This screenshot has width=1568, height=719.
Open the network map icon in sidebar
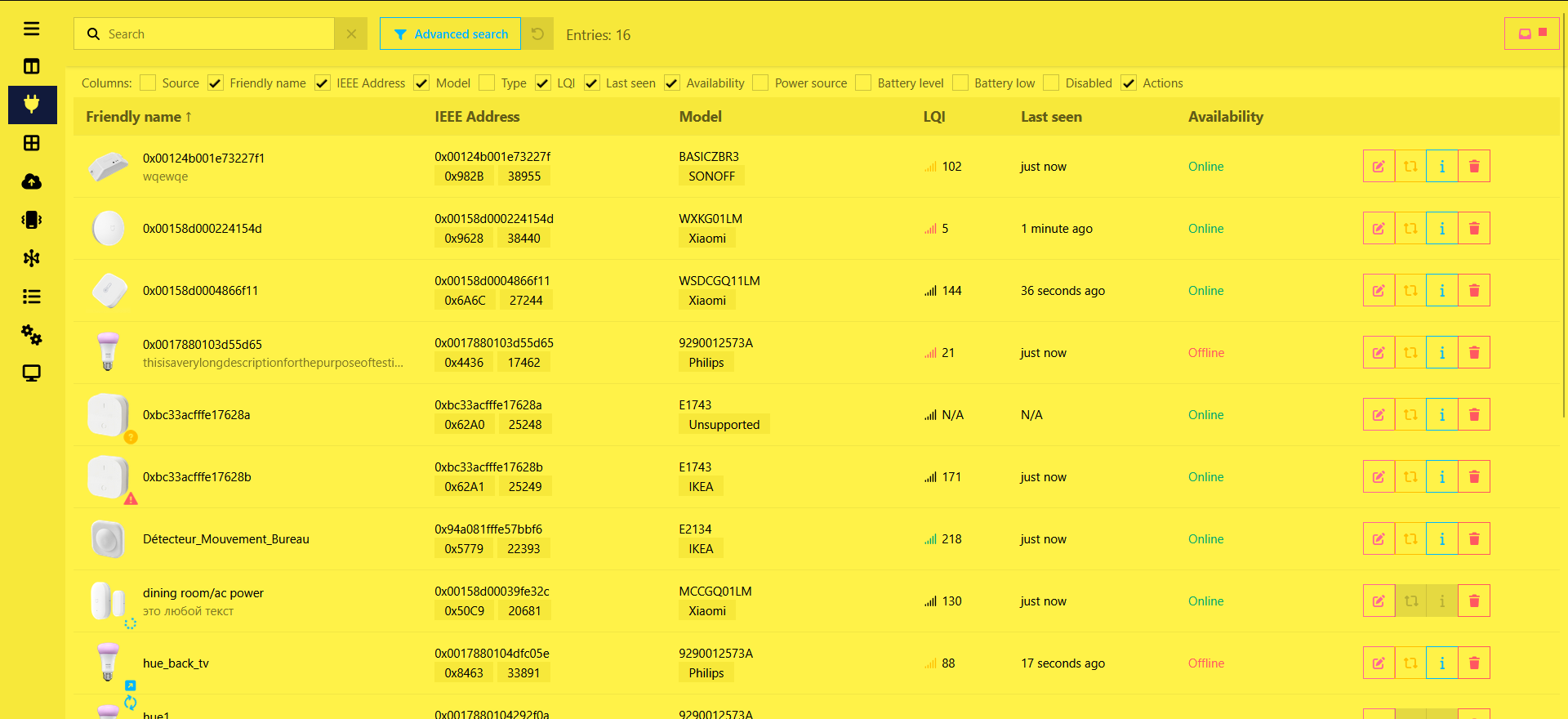[x=32, y=258]
